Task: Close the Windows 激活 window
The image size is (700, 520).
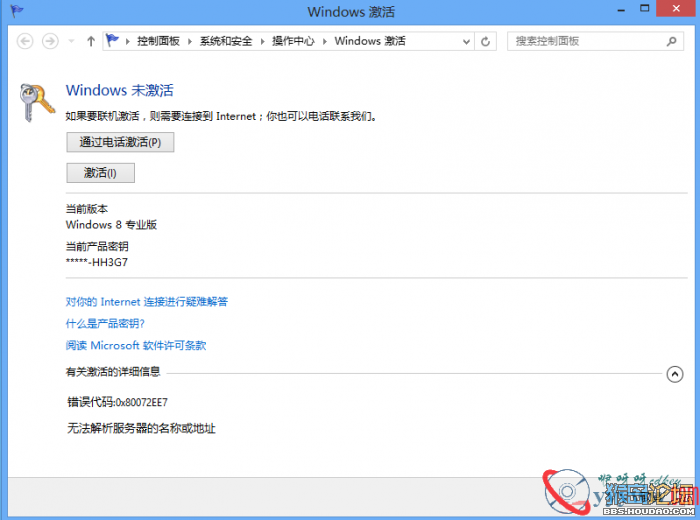Action: pyautogui.click(x=676, y=8)
